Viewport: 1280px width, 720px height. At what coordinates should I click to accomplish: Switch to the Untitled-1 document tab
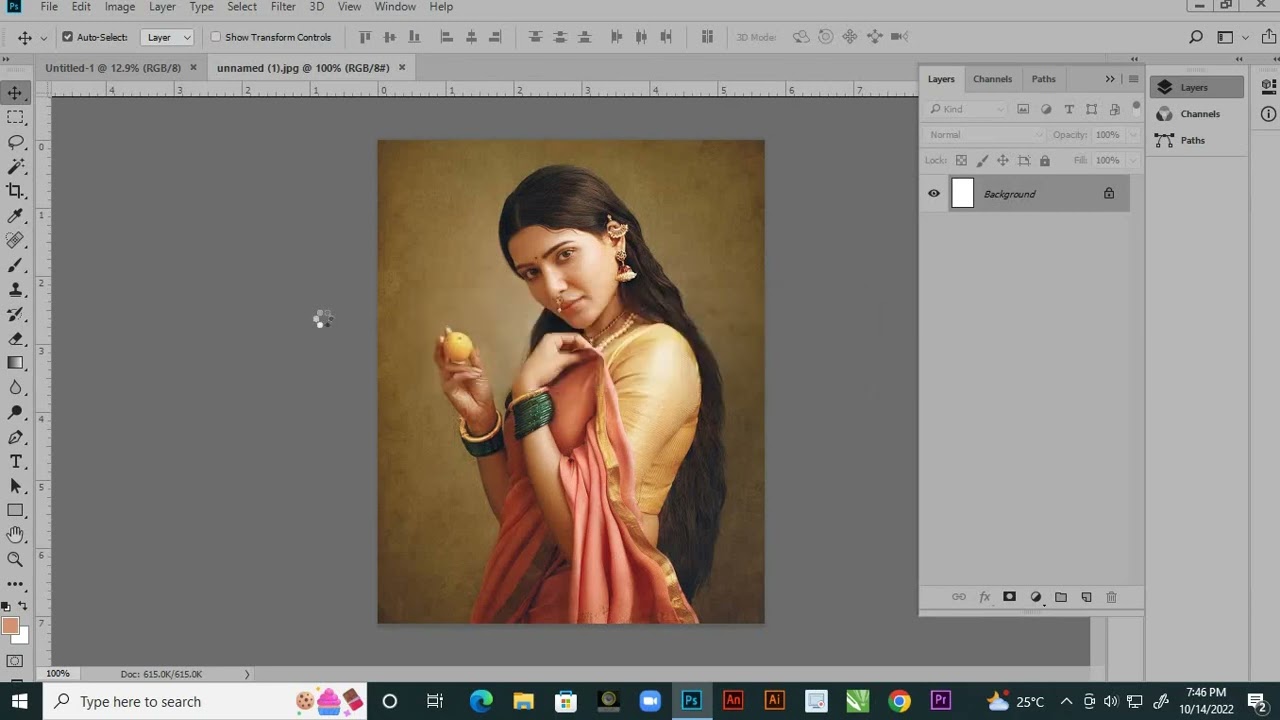tap(113, 68)
